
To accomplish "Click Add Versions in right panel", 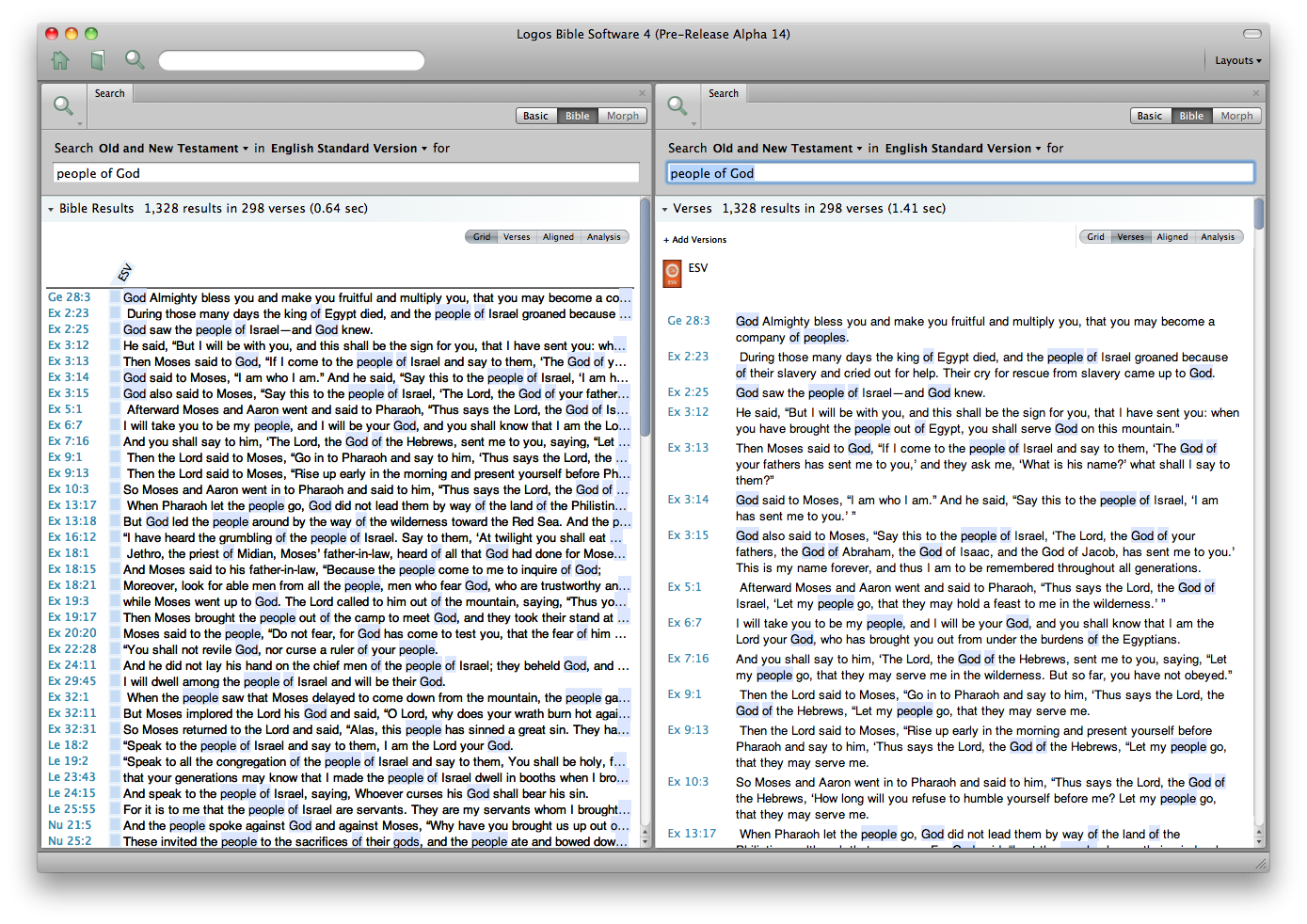I will pos(695,240).
